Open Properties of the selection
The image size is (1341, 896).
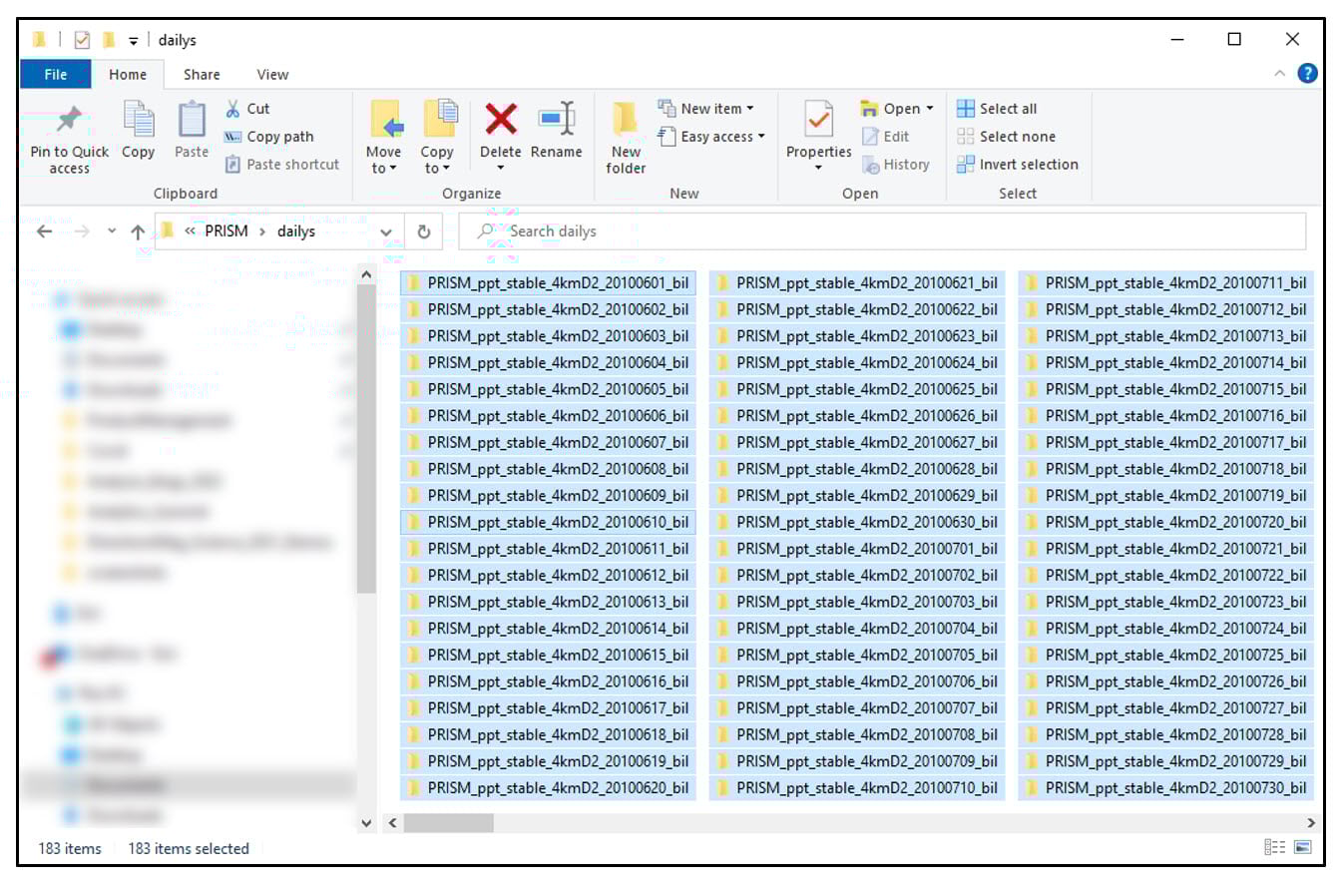pyautogui.click(x=818, y=130)
